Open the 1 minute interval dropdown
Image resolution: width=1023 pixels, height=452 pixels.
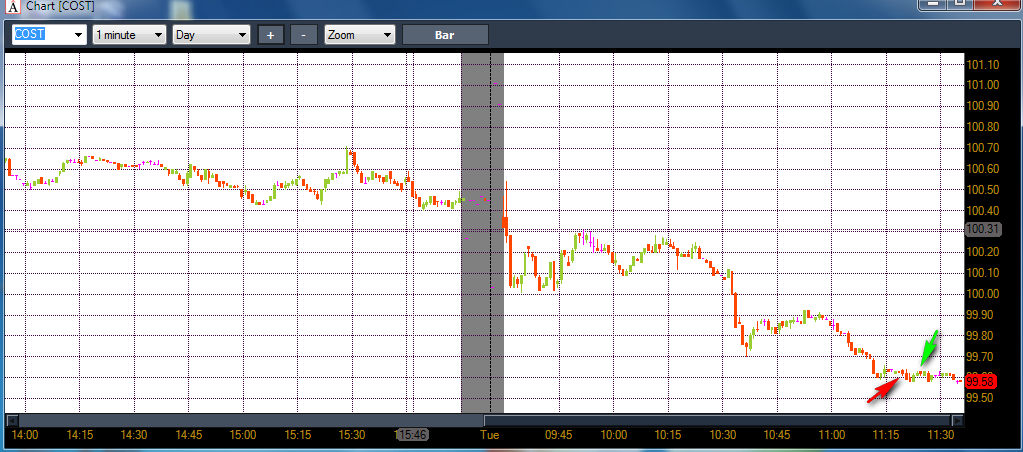click(x=129, y=35)
